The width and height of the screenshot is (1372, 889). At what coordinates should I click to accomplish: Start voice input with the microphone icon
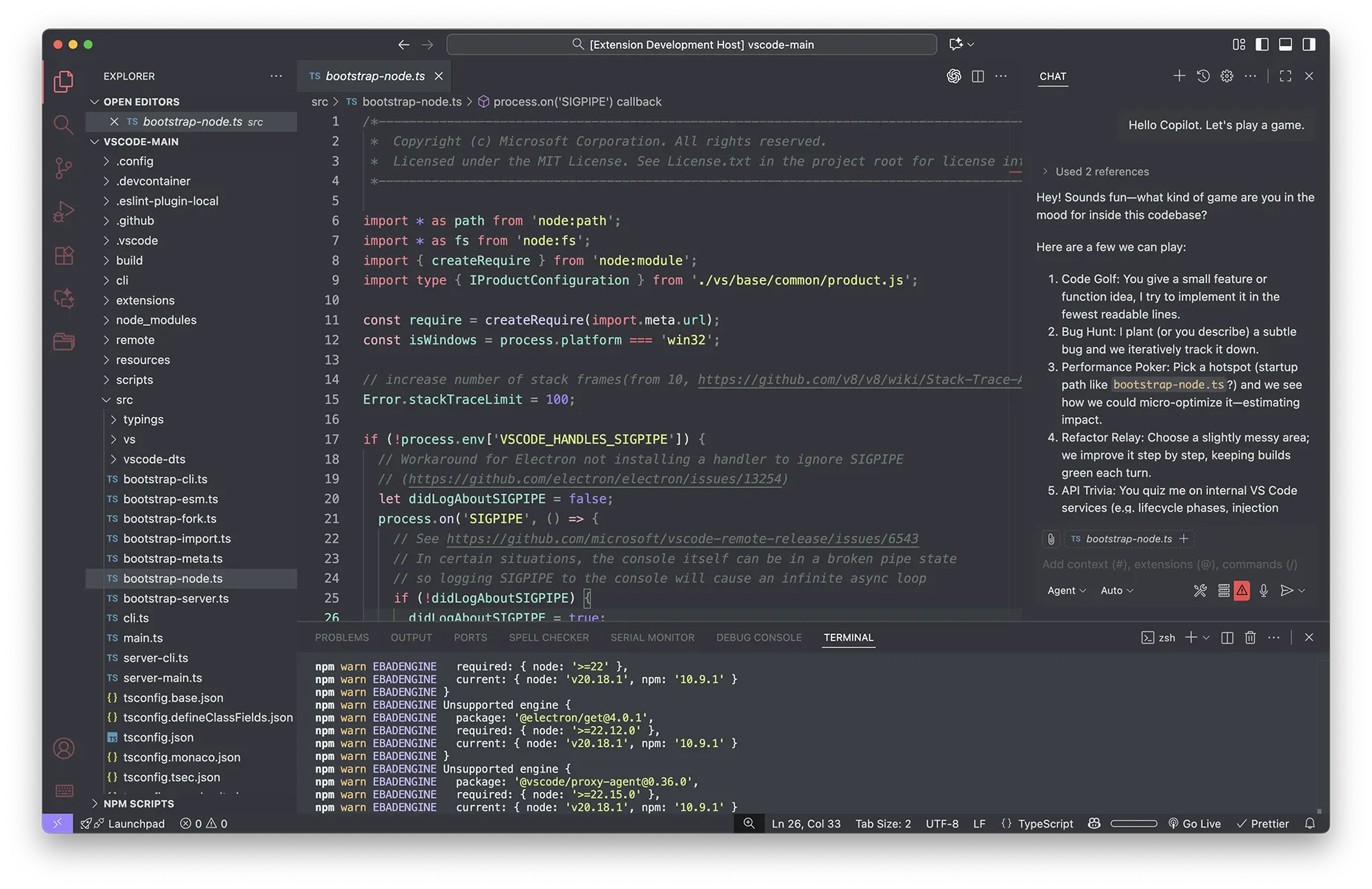coord(1264,590)
